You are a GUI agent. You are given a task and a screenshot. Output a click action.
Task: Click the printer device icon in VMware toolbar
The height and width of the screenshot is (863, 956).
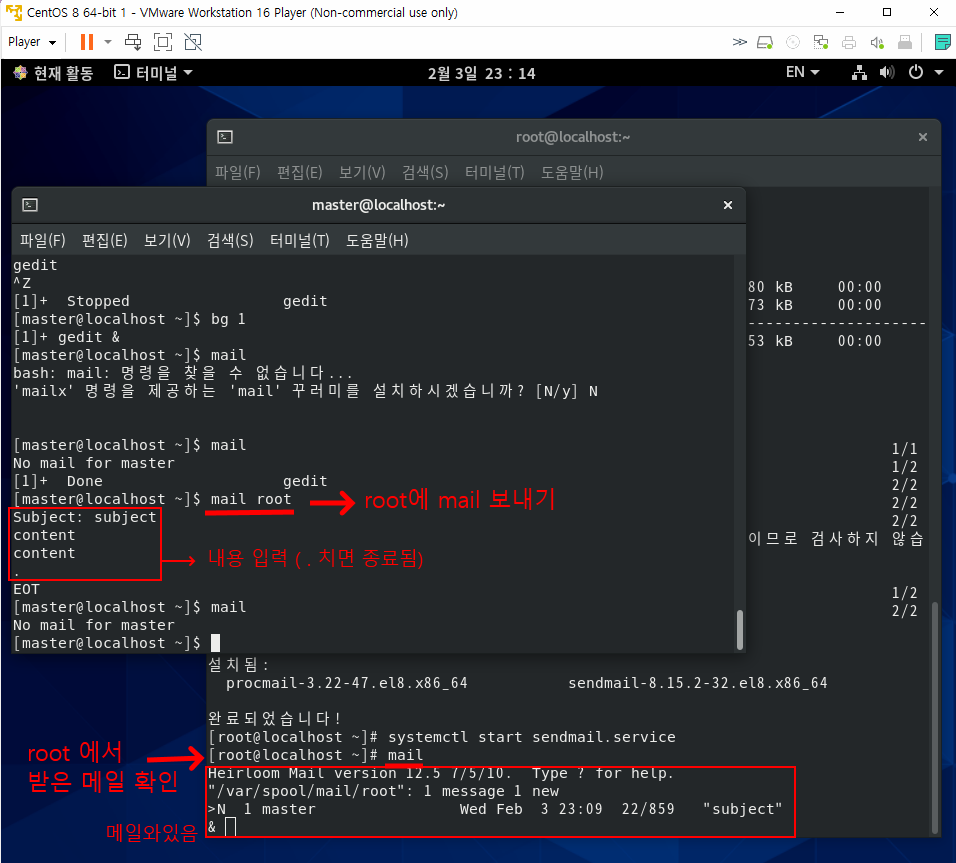[849, 42]
